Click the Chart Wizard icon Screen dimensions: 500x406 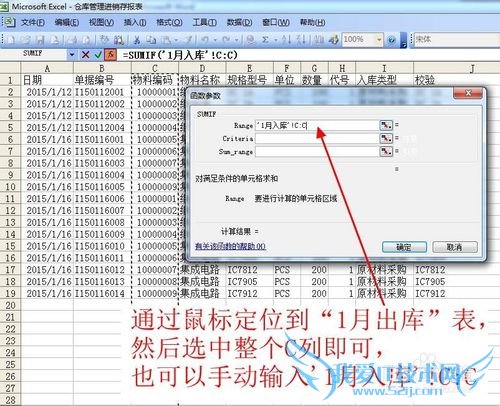pyautogui.click(x=319, y=40)
